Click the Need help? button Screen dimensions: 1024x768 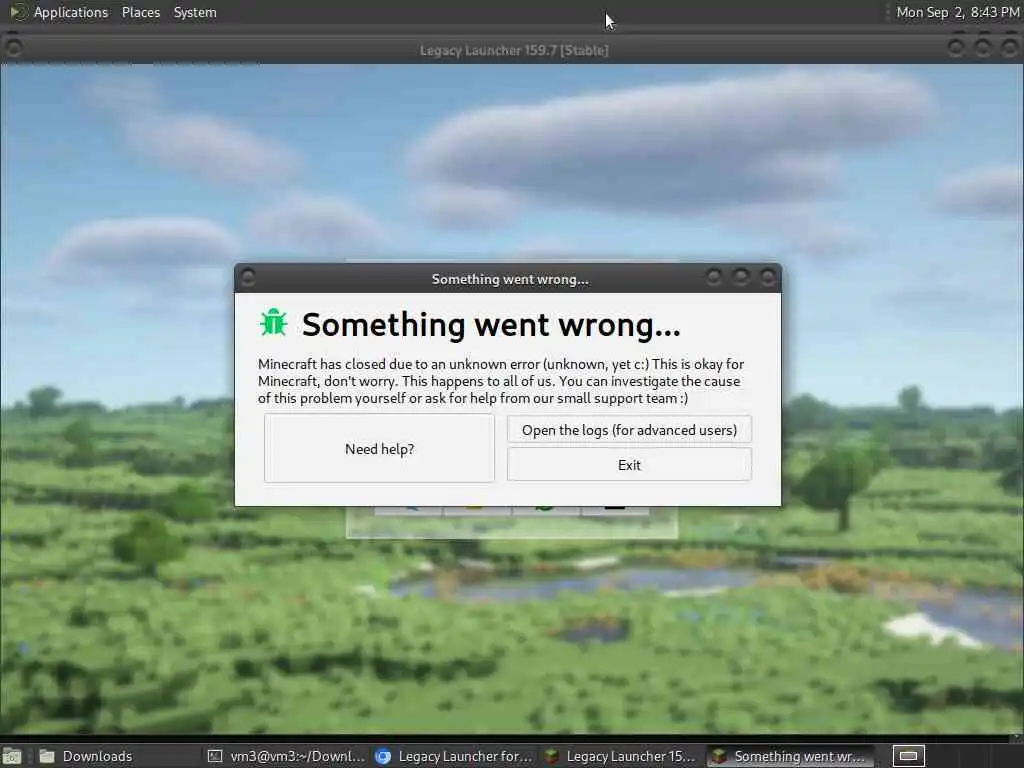pyautogui.click(x=379, y=449)
